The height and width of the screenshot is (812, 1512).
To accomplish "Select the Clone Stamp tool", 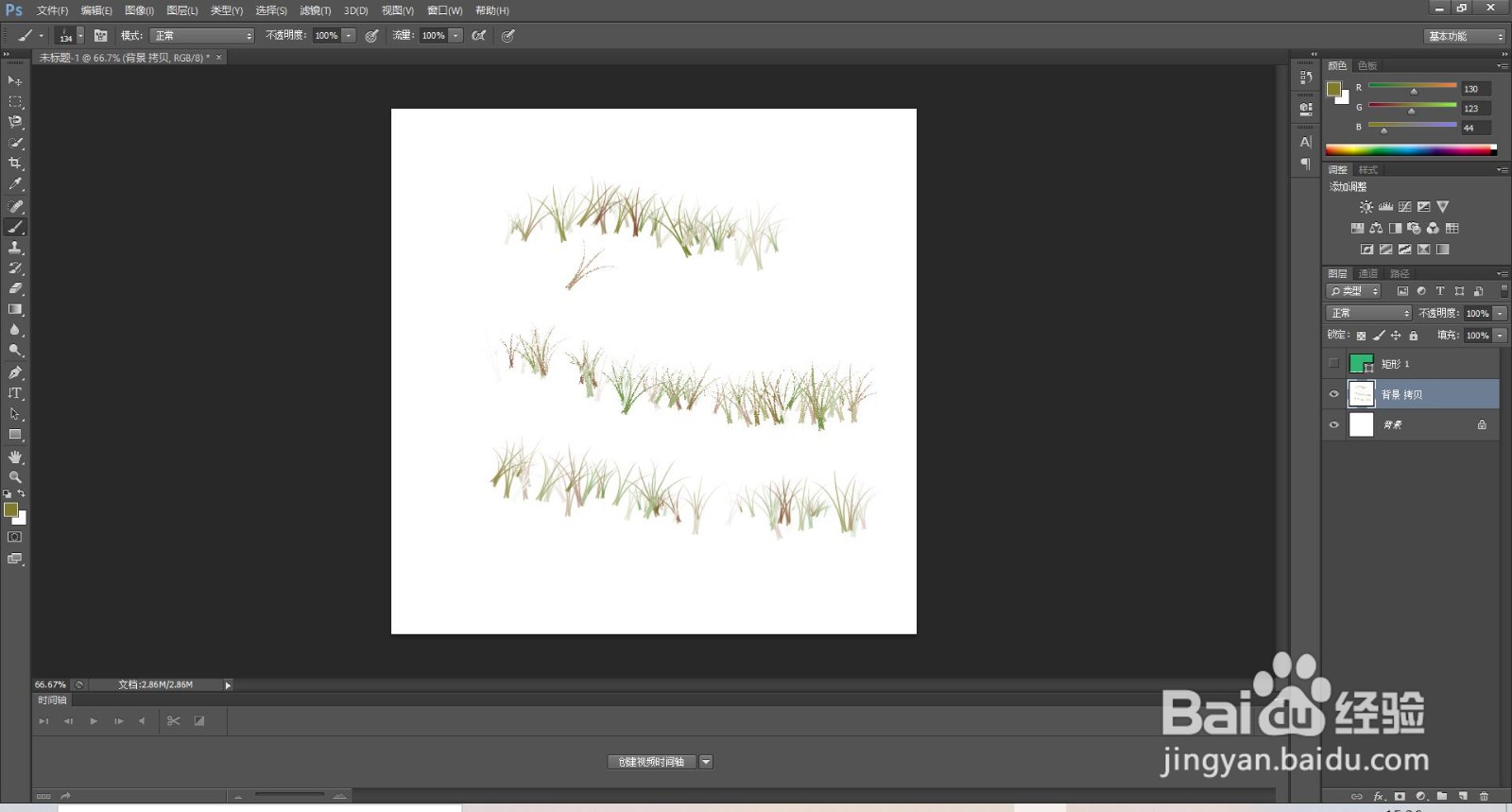I will click(x=15, y=248).
